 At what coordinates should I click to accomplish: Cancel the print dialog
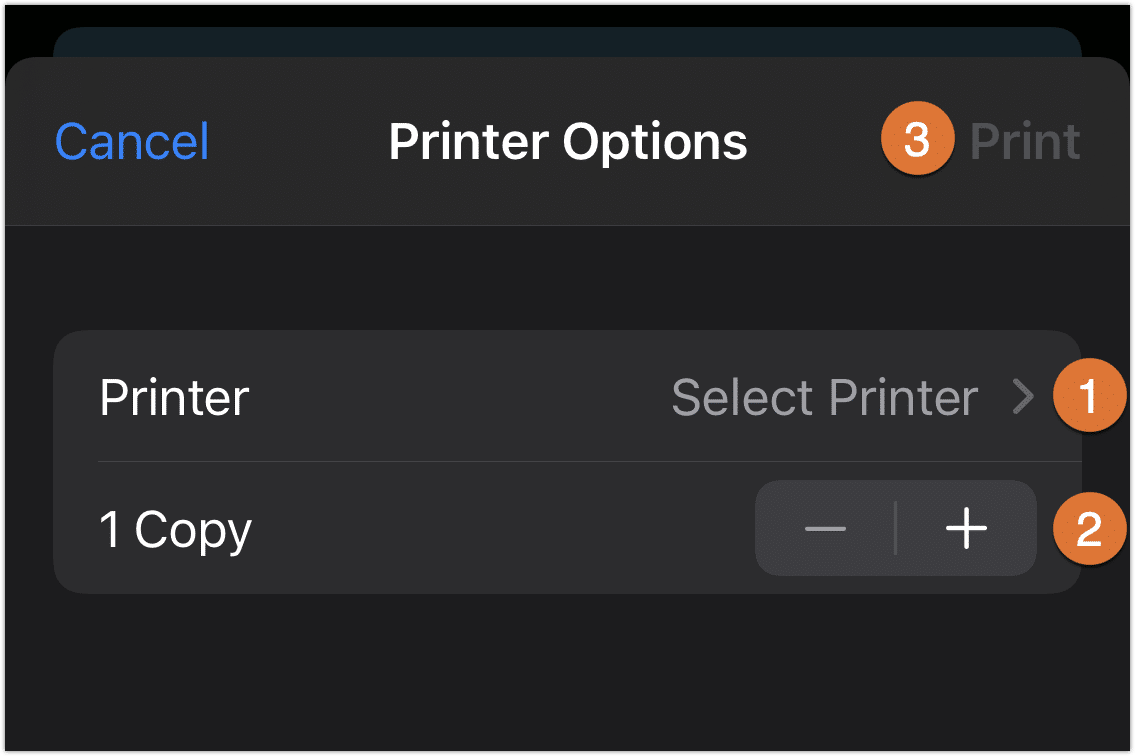[x=132, y=141]
